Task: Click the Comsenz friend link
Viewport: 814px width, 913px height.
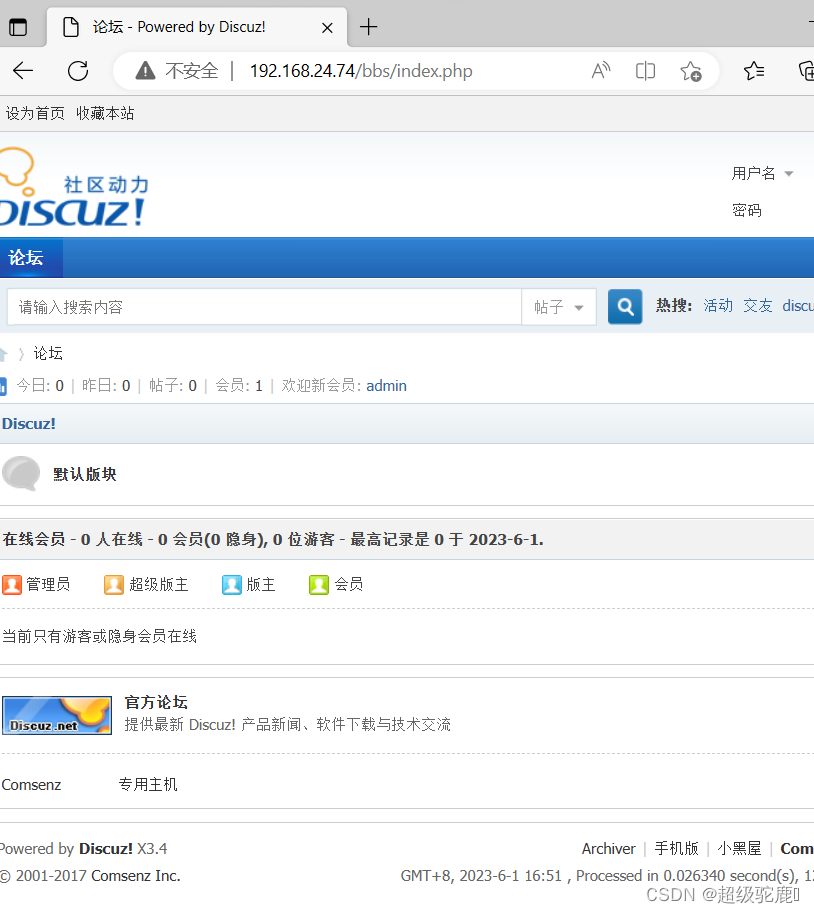Action: tap(31, 785)
